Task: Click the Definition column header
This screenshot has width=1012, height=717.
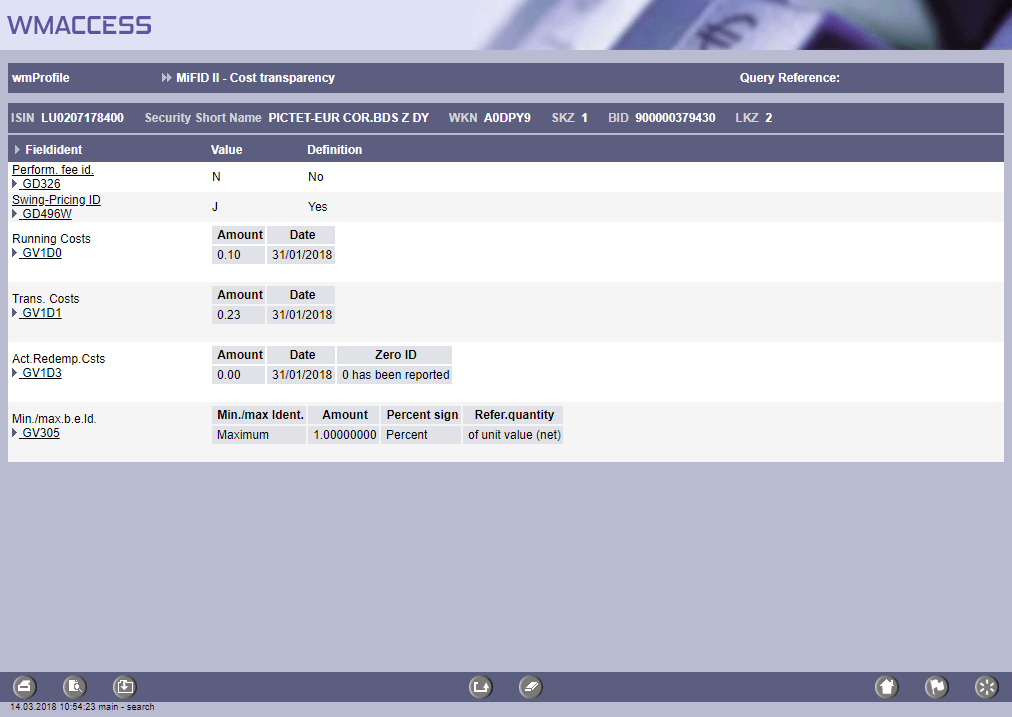Action: click(x=334, y=150)
